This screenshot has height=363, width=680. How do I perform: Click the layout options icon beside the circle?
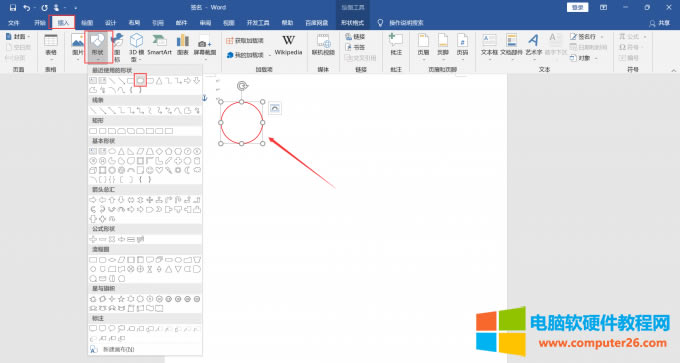pos(275,108)
